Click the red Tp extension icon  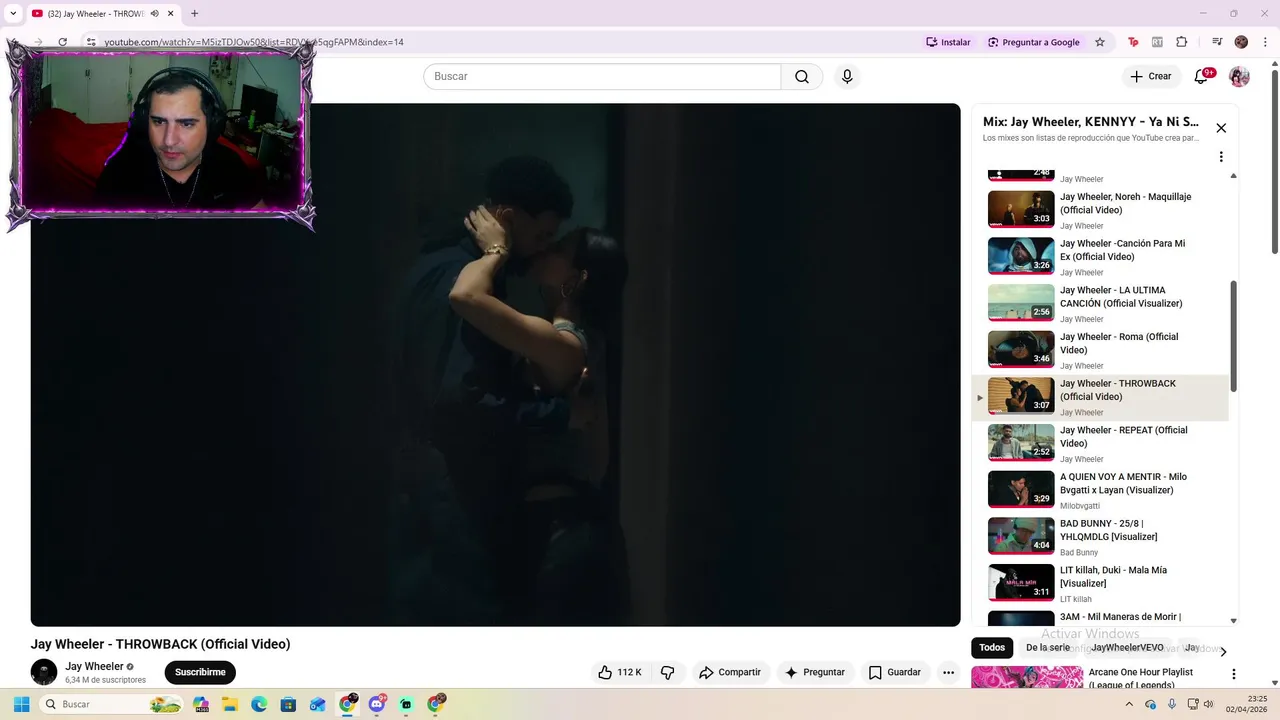coord(1133,42)
